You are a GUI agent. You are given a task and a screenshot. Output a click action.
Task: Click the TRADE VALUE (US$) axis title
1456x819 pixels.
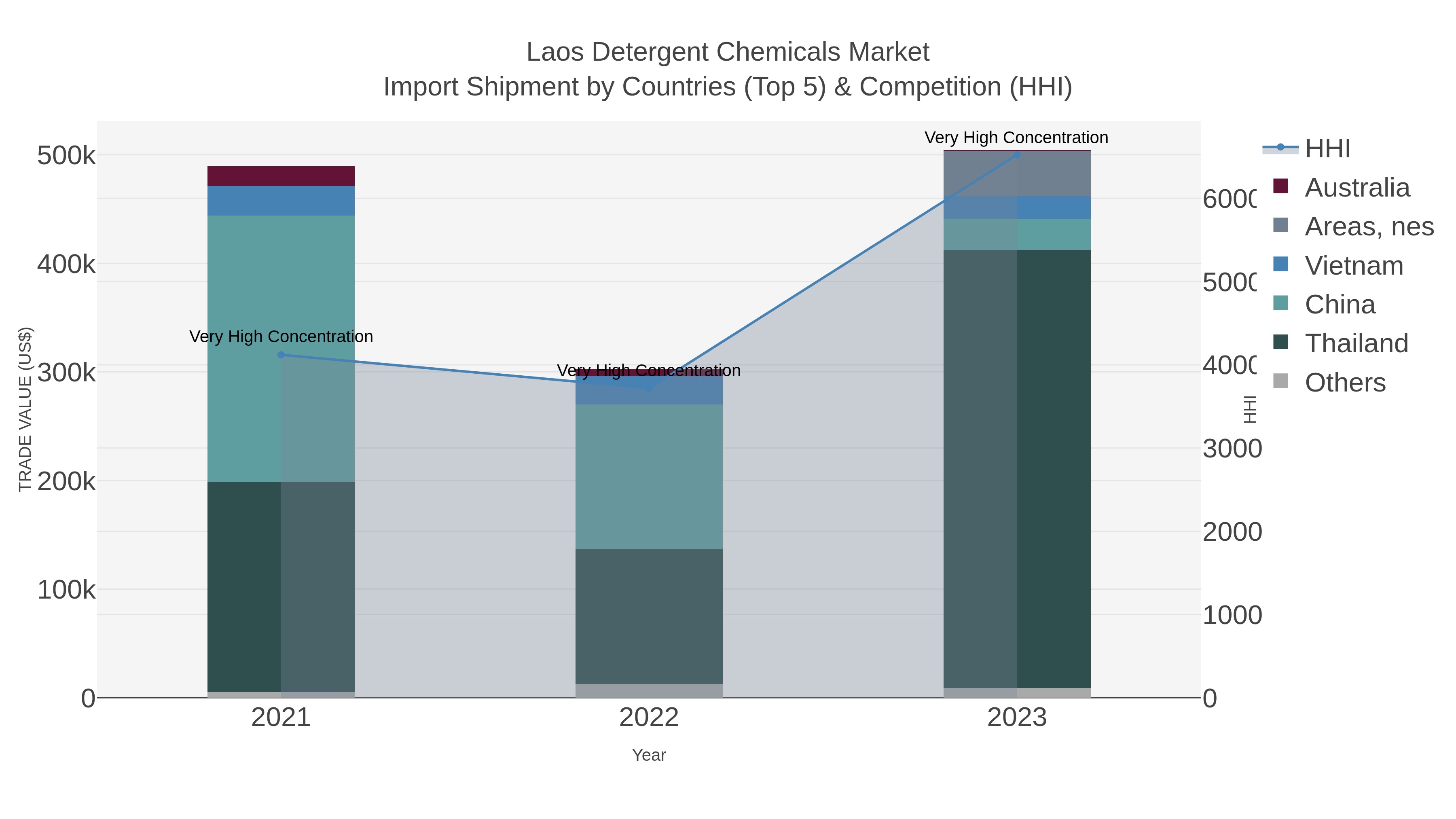coord(25,409)
